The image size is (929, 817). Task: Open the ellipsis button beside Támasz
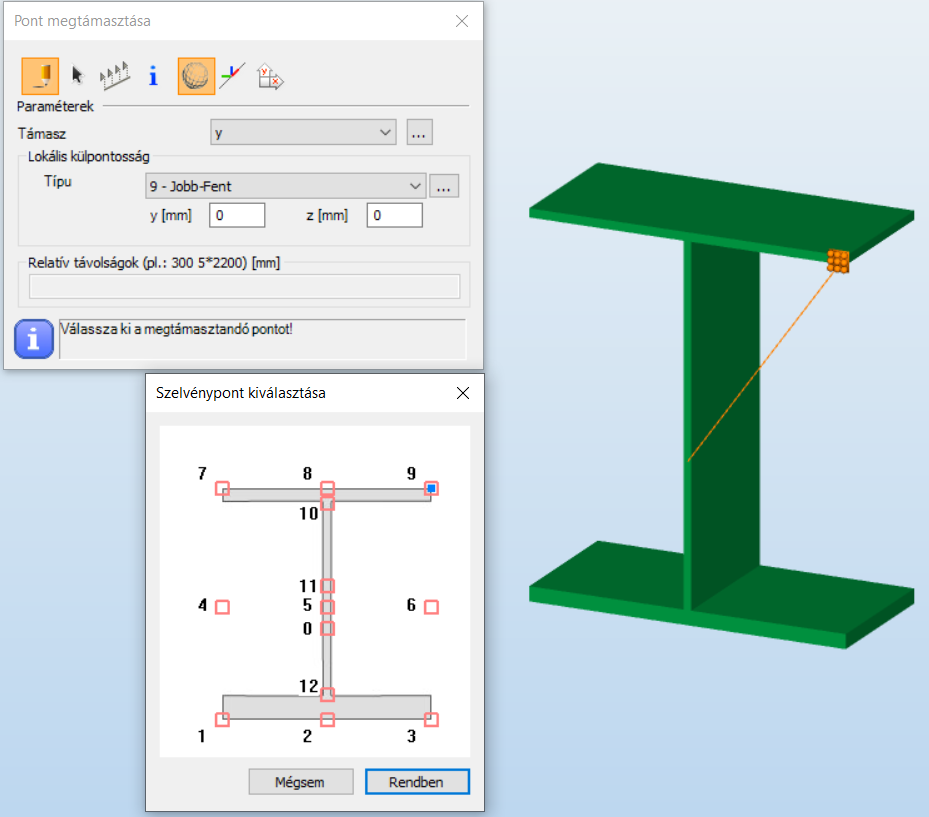point(419,133)
